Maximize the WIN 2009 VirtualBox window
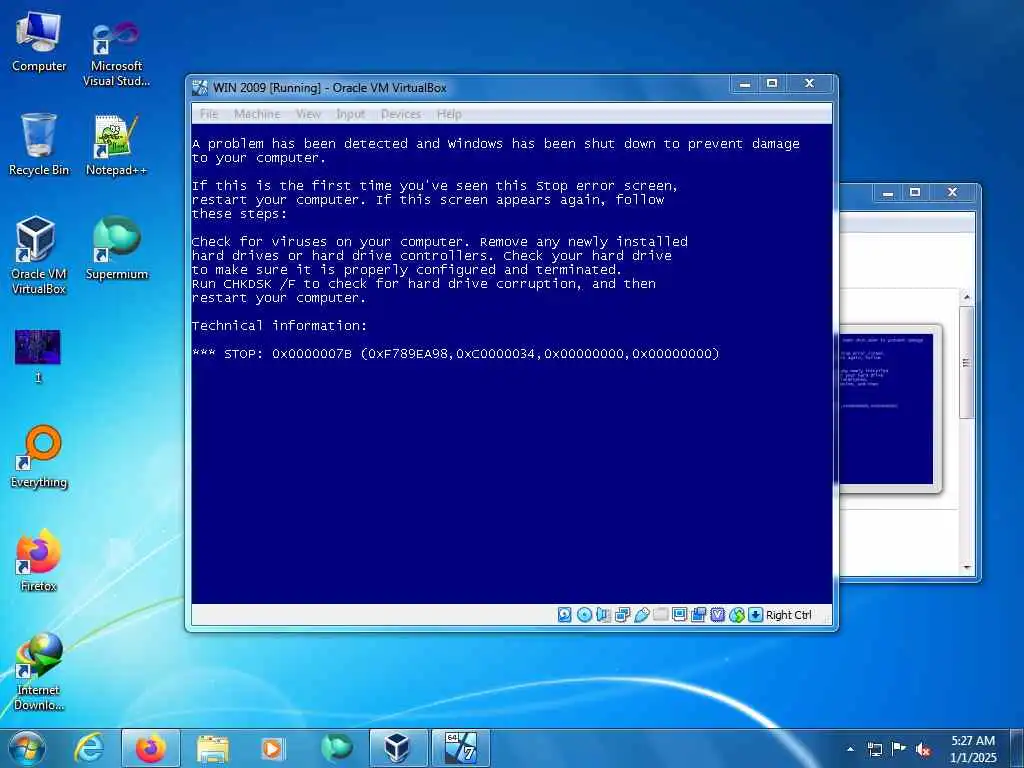Screen dimensions: 1024x768 click(x=772, y=83)
